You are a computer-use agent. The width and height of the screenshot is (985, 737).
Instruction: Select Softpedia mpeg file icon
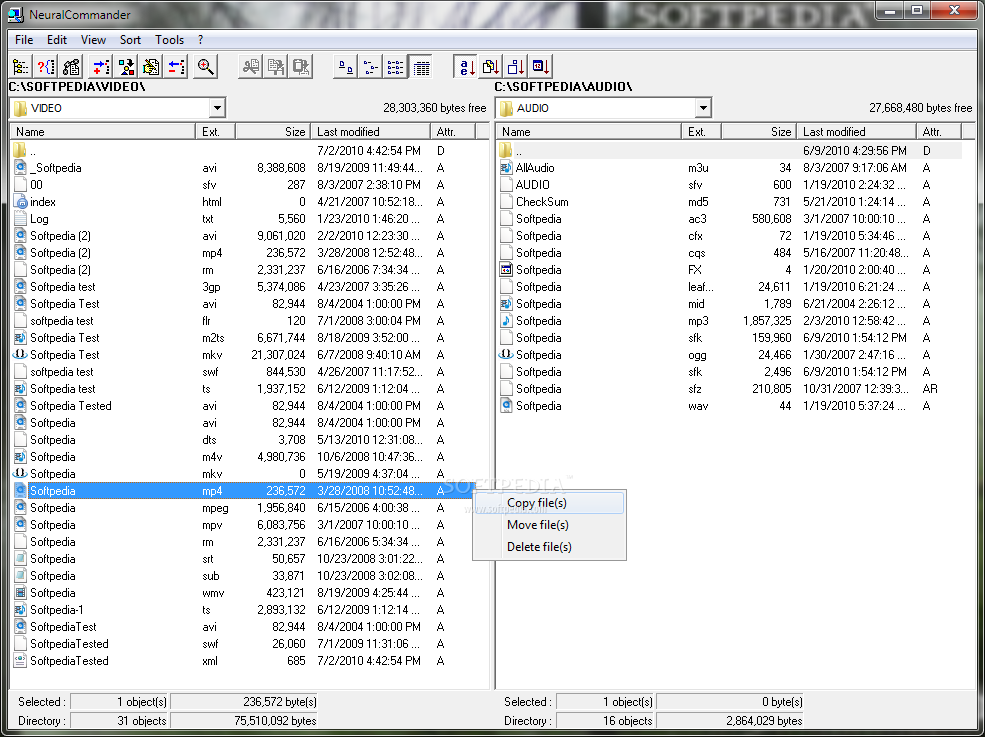click(x=20, y=508)
